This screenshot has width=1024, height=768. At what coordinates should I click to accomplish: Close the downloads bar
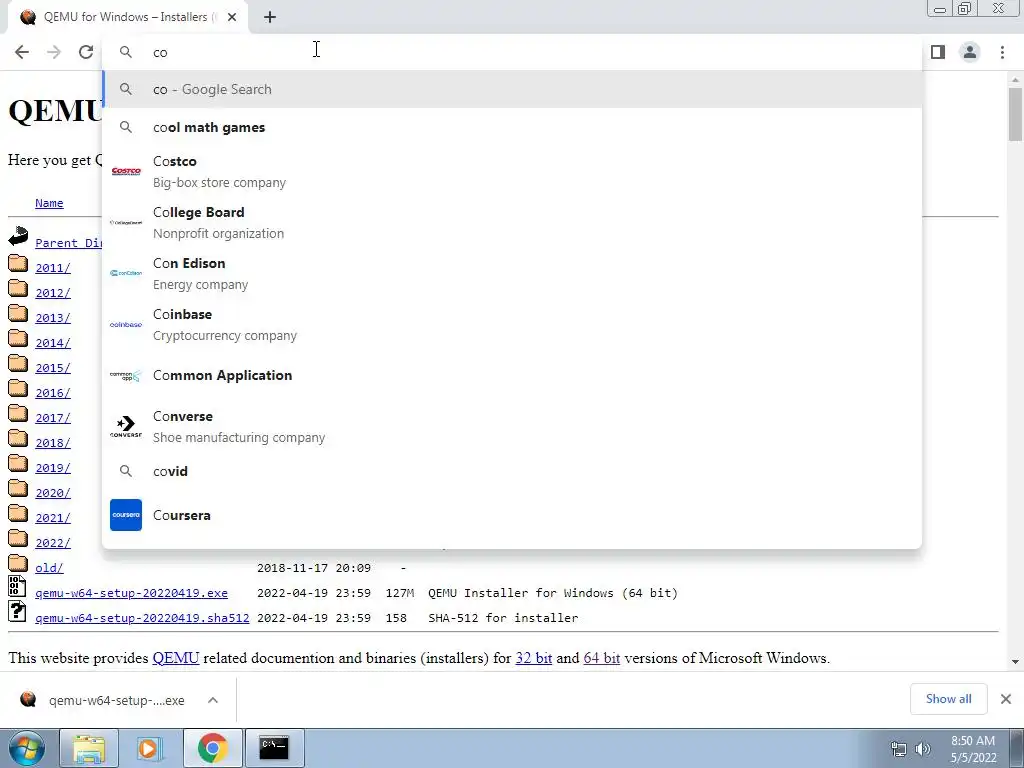tap(1006, 699)
